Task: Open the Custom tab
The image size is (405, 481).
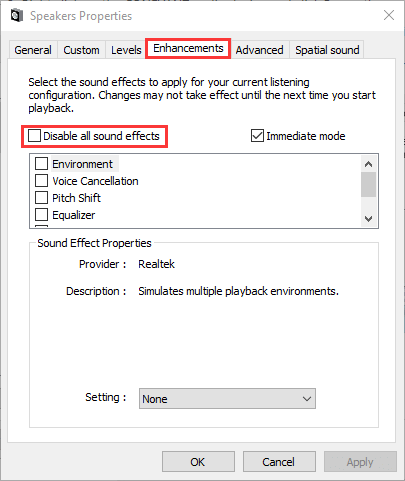Action: tap(81, 50)
